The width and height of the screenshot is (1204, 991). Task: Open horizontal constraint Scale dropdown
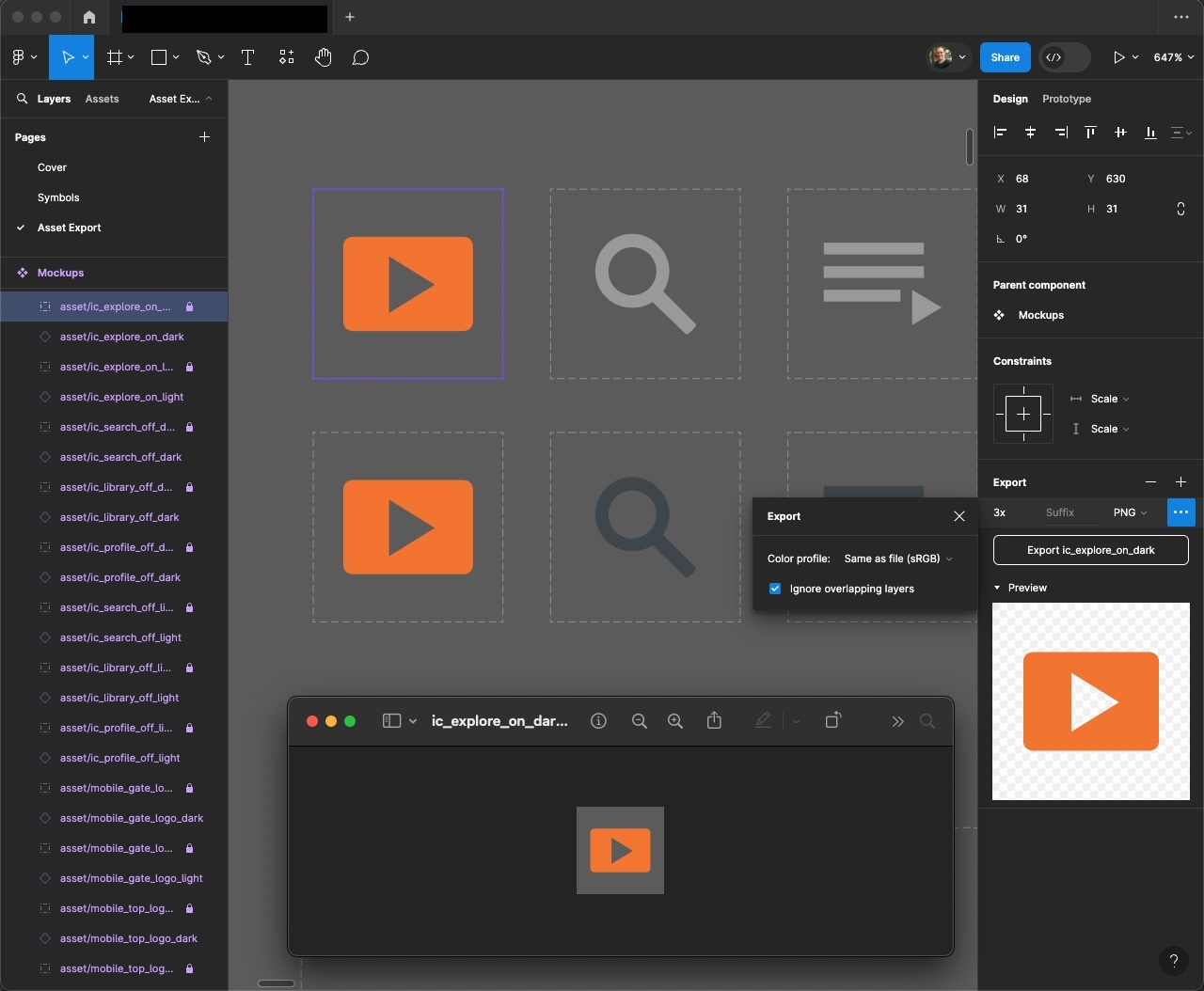1110,399
